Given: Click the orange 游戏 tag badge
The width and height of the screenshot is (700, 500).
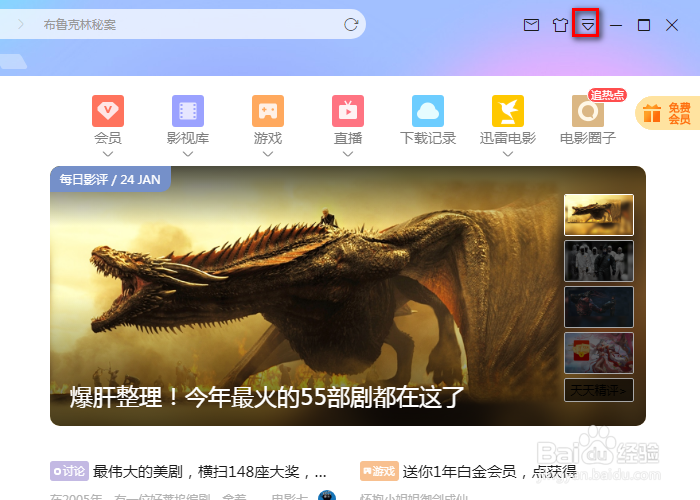Looking at the screenshot, I should pyautogui.click(x=379, y=471).
